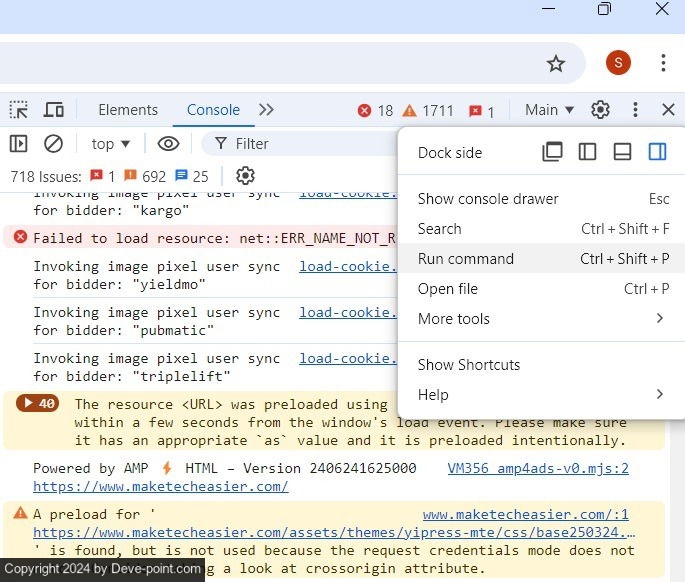685x582 pixels.
Task: Undock DevTools into a separate window
Action: coord(553,152)
